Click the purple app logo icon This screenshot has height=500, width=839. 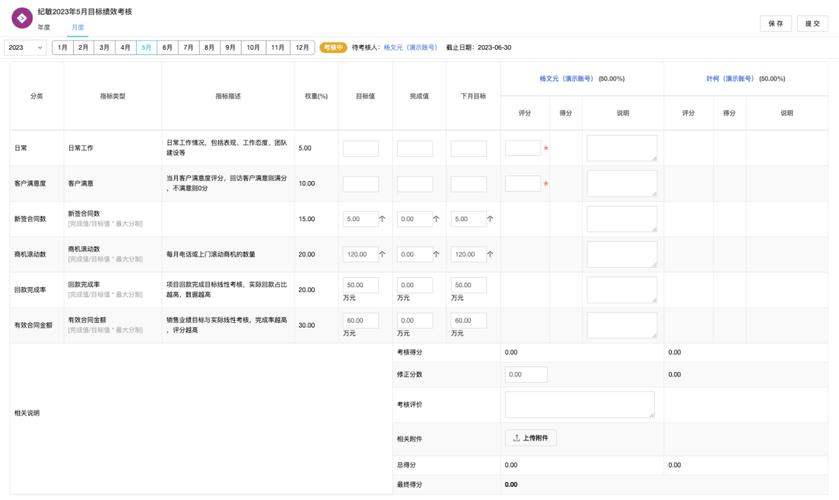click(22, 18)
